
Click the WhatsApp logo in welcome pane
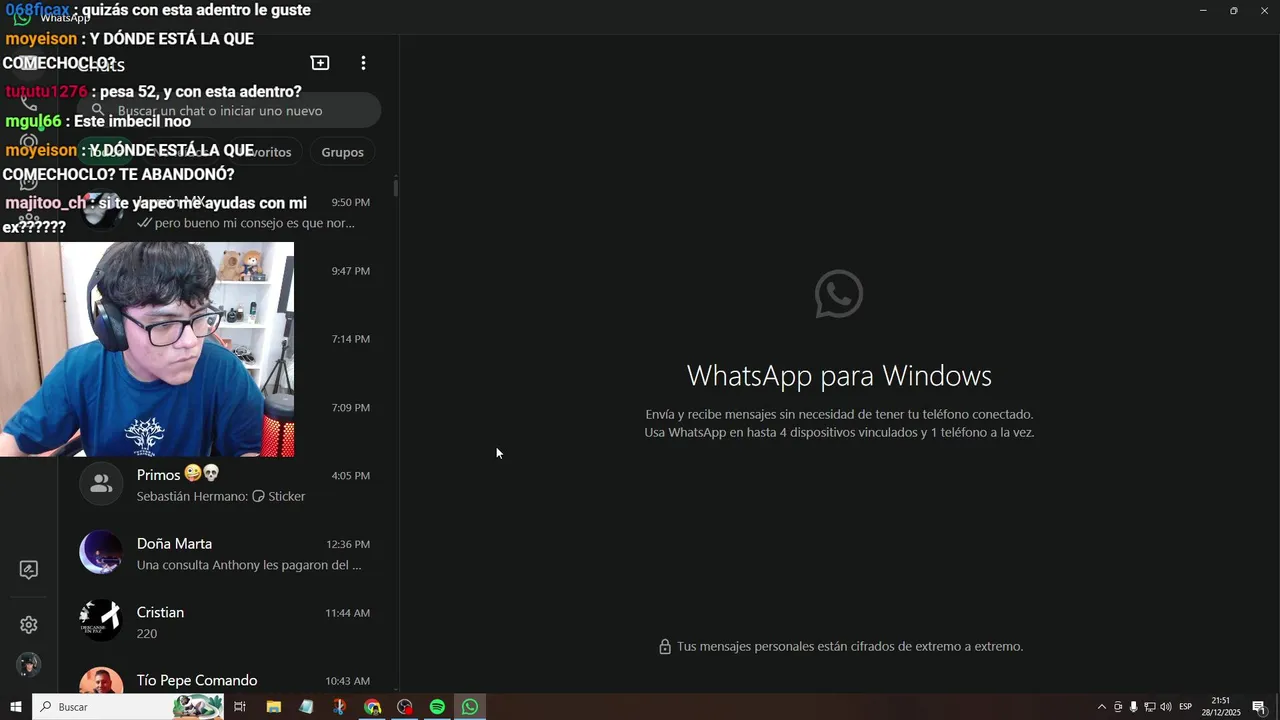pos(839,294)
